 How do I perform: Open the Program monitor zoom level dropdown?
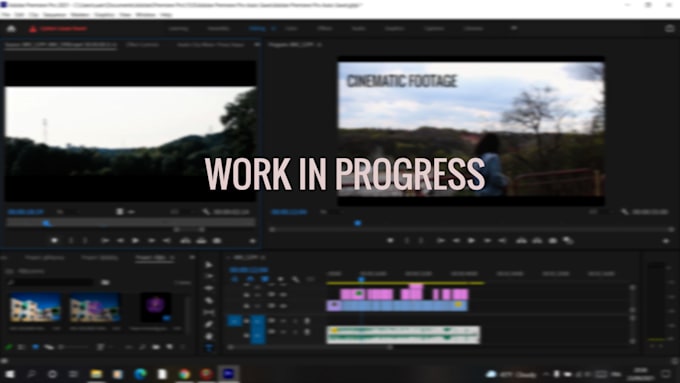click(x=332, y=212)
